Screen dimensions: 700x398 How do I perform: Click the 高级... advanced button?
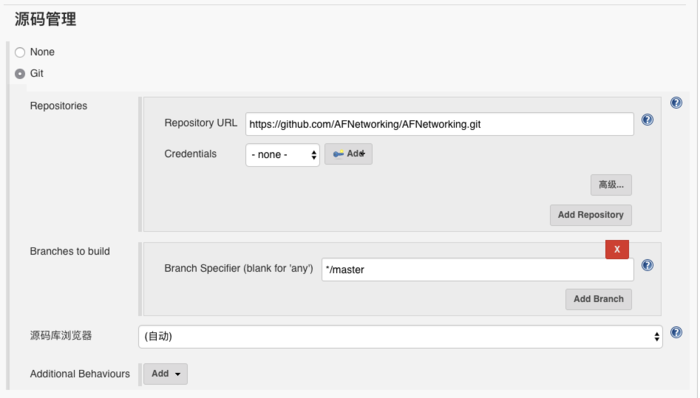pyautogui.click(x=611, y=185)
